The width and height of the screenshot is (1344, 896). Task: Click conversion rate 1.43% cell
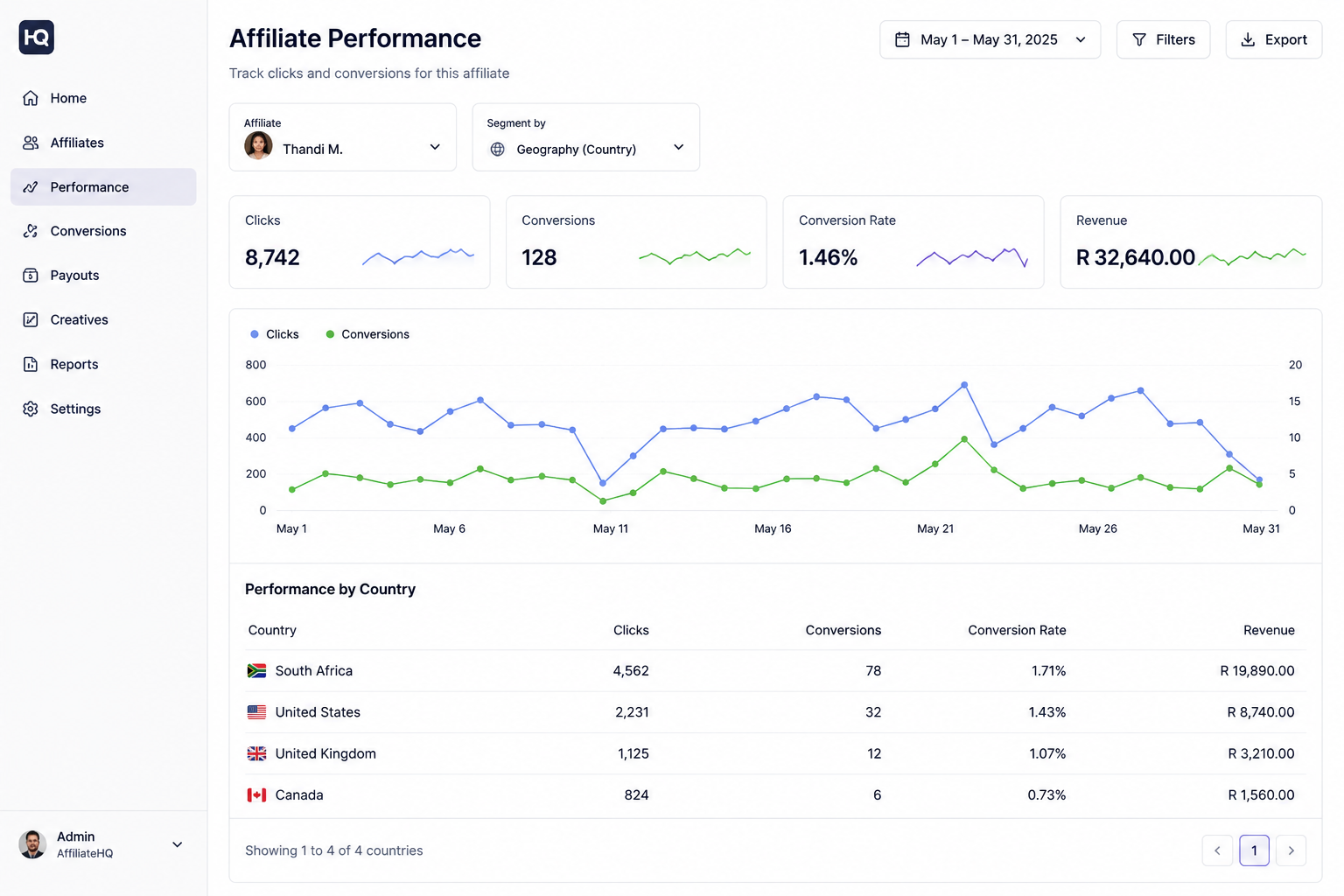pos(1047,712)
